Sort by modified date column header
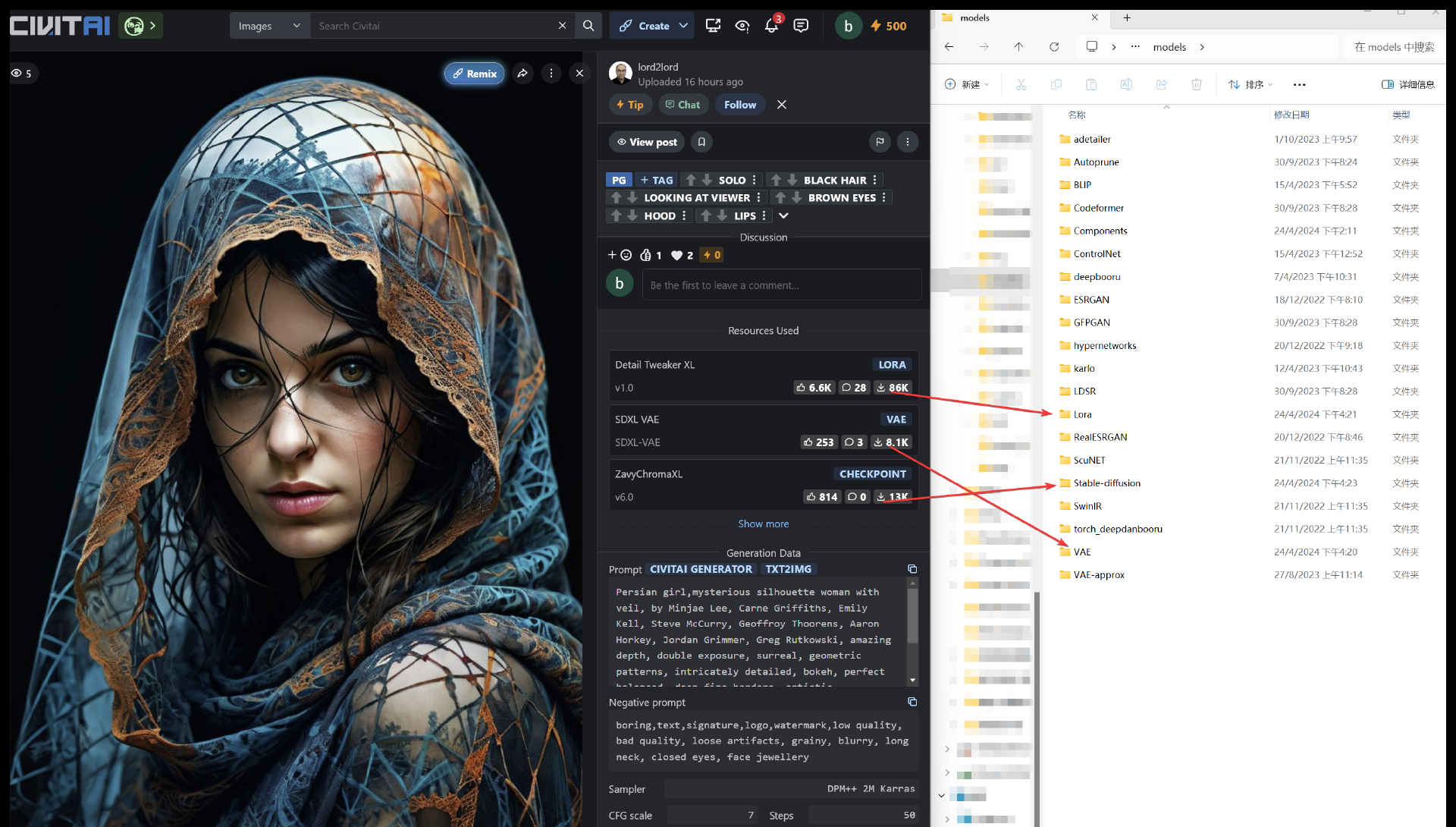 (x=1291, y=115)
